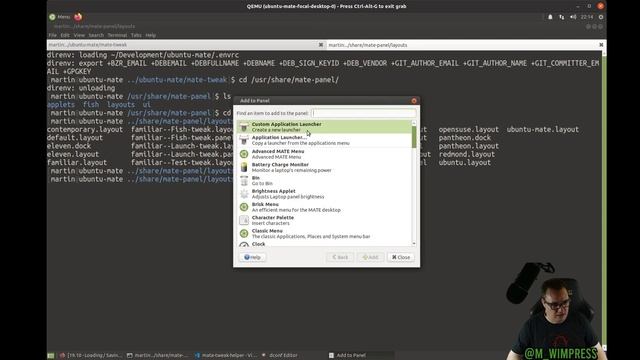
Task: Open the terminal Edit menu
Action: [x=65, y=36]
